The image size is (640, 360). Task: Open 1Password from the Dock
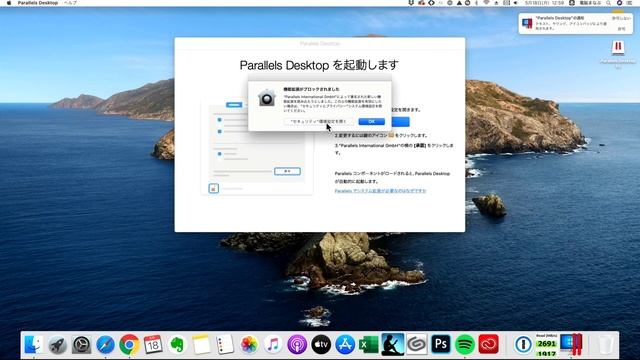point(523,345)
